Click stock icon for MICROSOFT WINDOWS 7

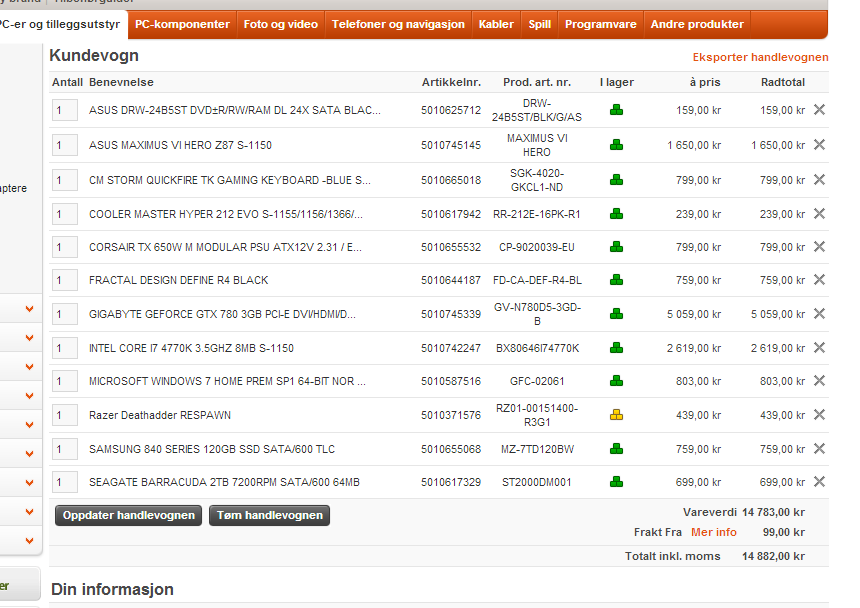pyautogui.click(x=616, y=380)
